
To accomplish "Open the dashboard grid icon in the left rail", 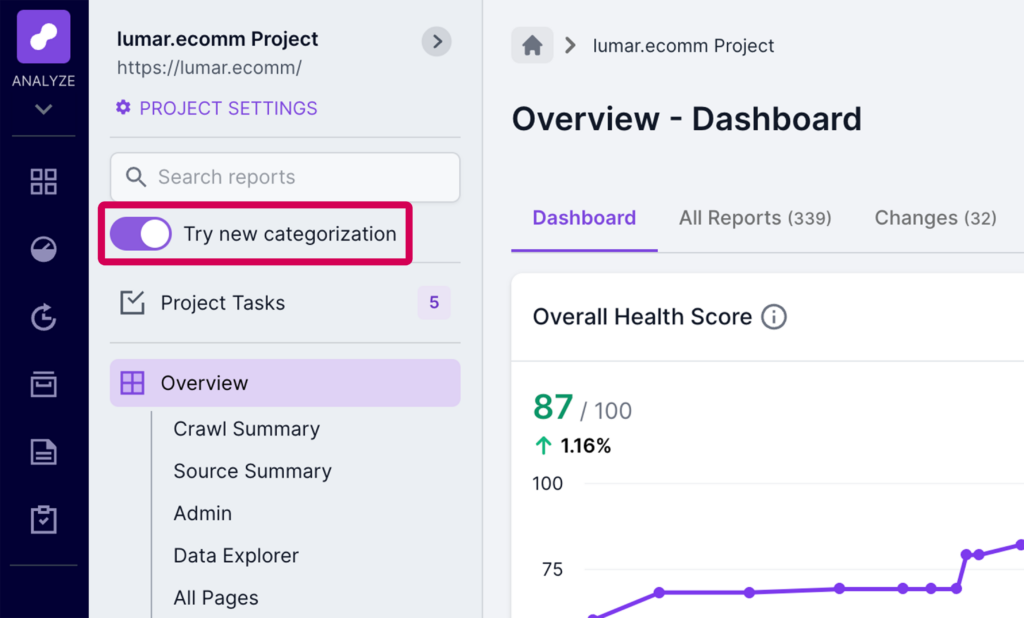I will 43,182.
